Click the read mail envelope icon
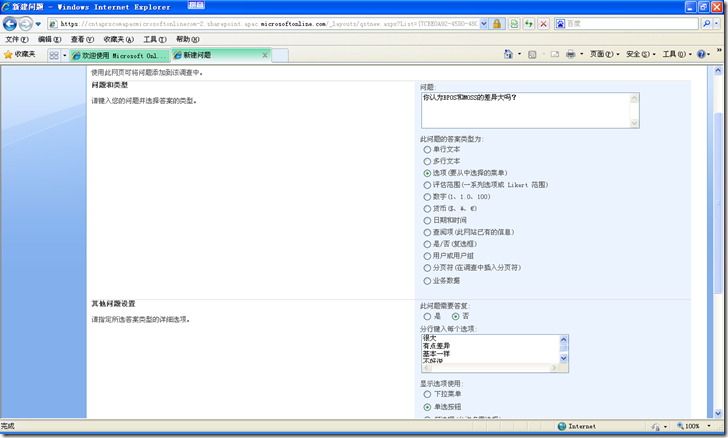The image size is (728, 438). coord(555,54)
